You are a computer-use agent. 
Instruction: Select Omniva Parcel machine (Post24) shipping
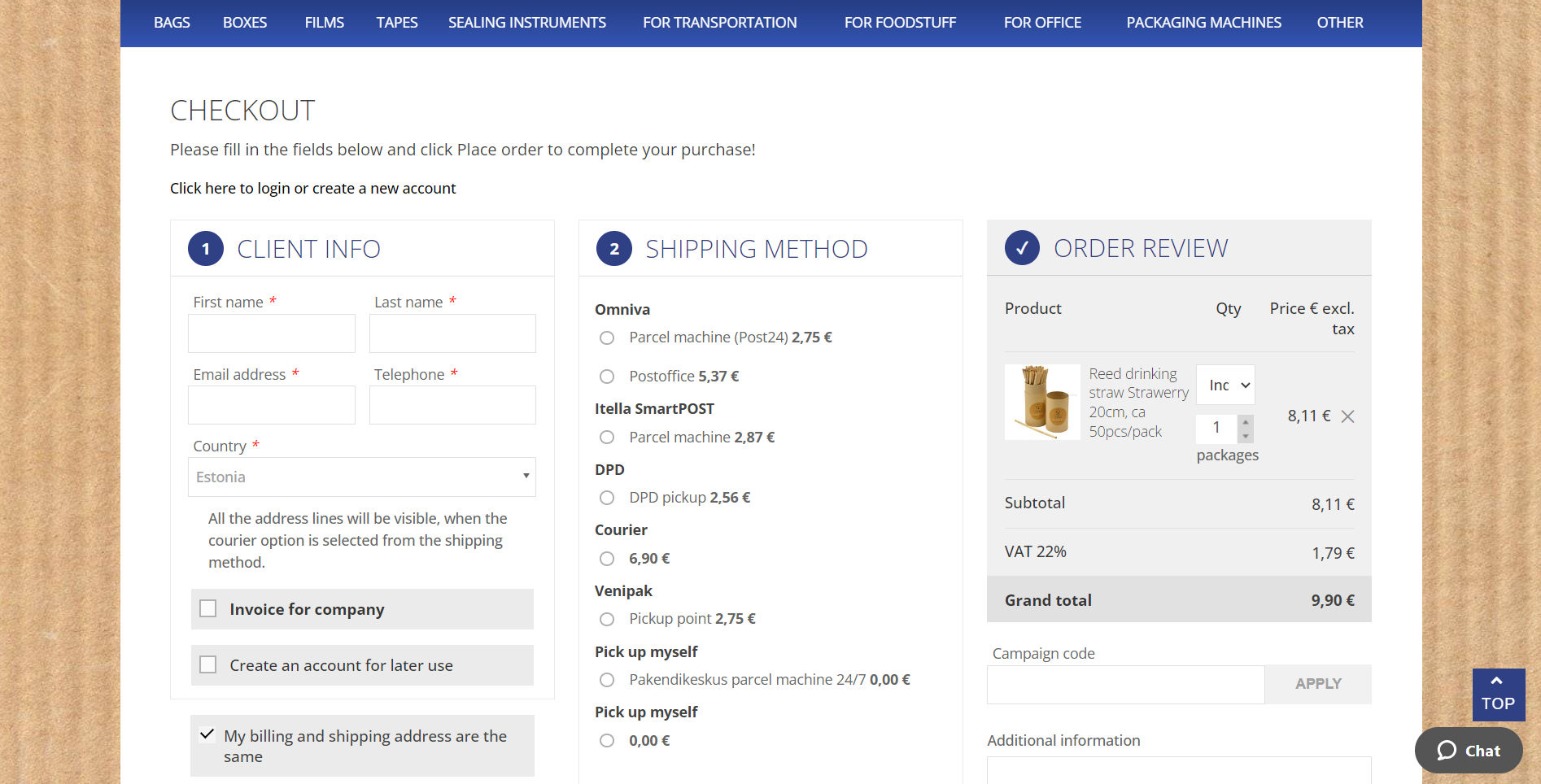click(x=607, y=338)
